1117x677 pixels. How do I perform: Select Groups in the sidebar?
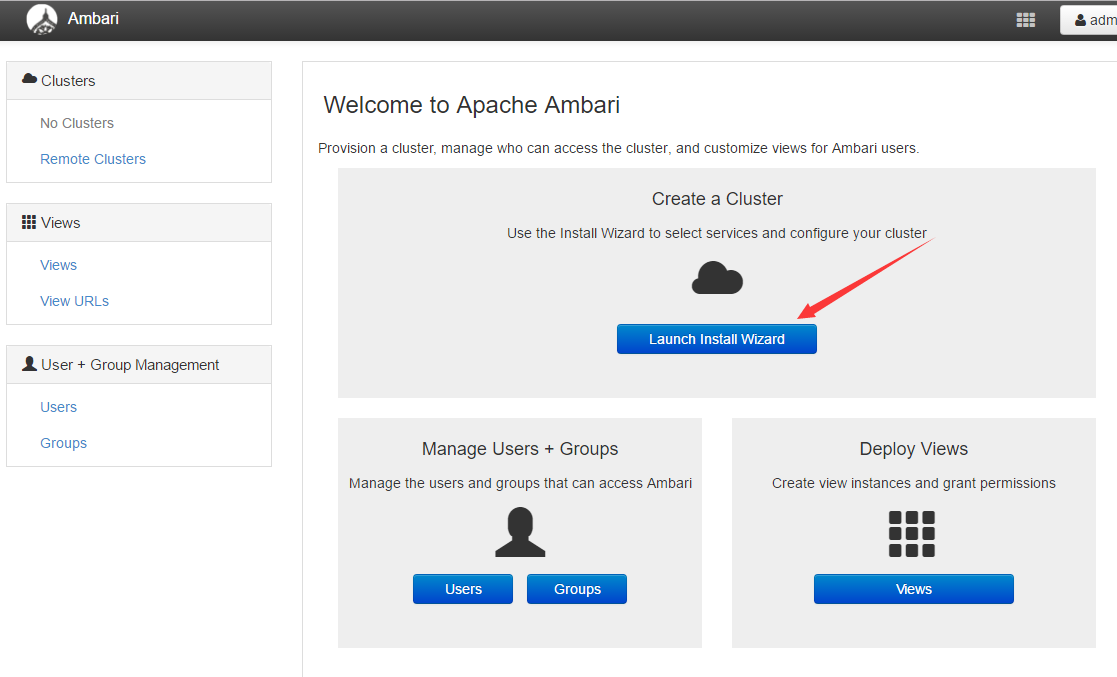pos(63,443)
